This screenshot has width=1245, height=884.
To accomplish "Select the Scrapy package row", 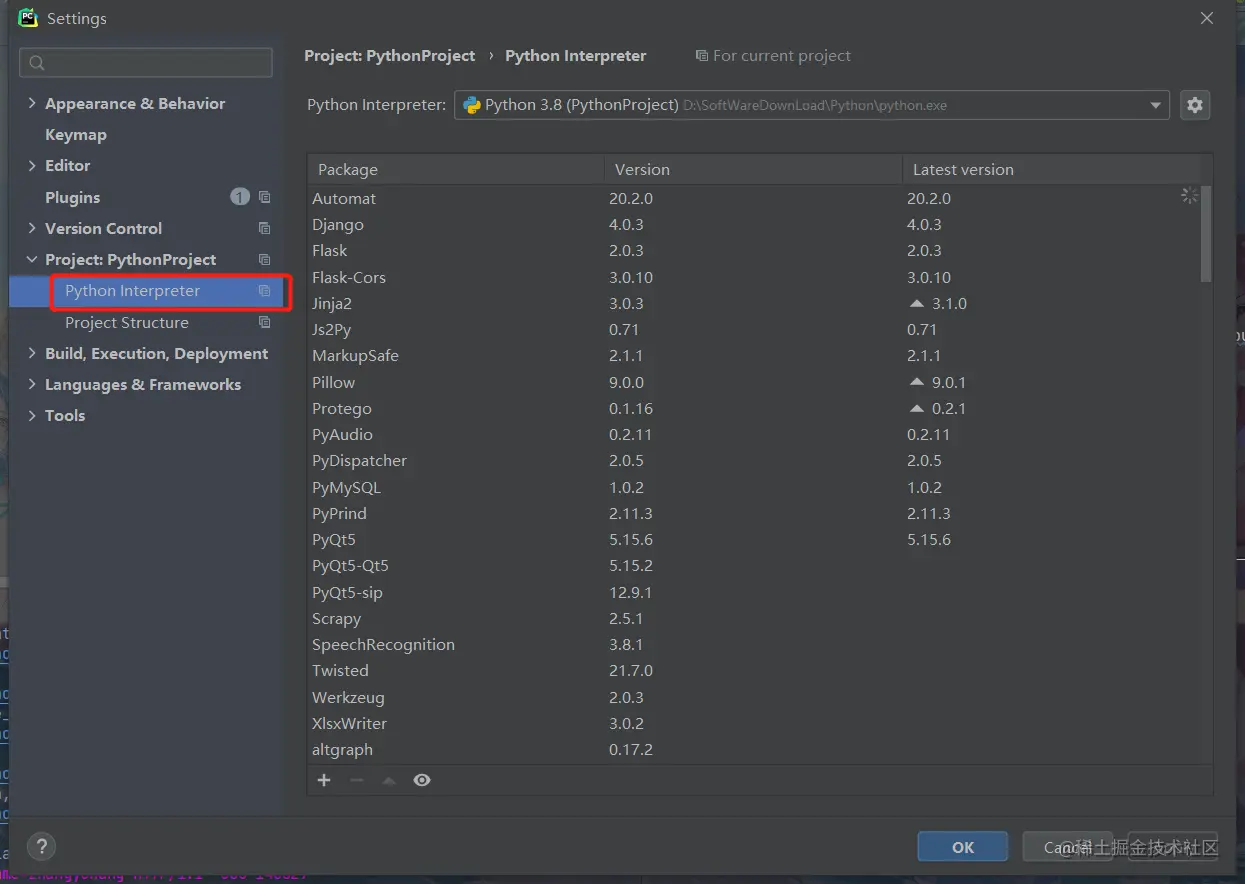I will [754, 618].
